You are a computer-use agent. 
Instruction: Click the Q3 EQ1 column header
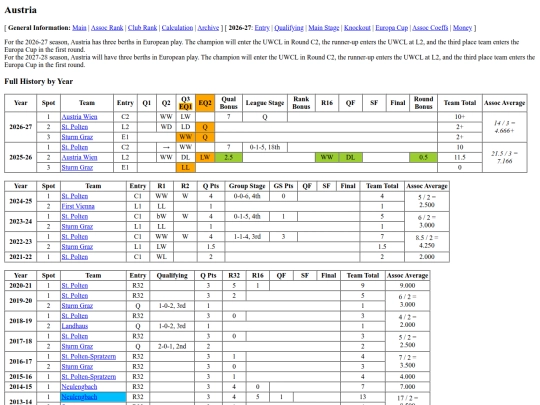pyautogui.click(x=186, y=103)
